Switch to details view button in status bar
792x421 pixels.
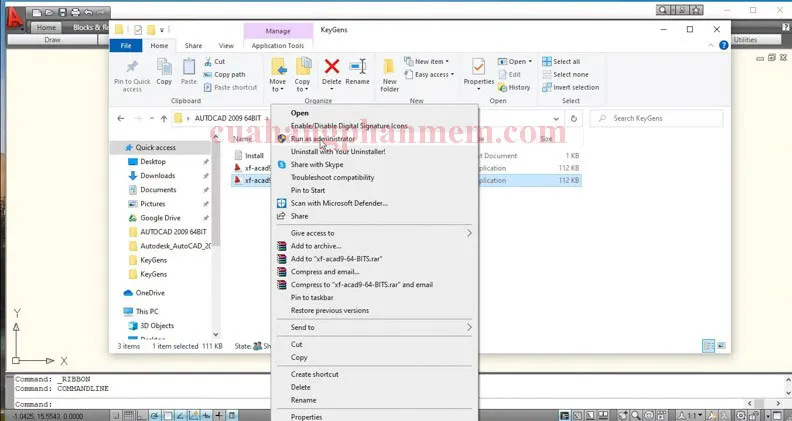click(x=709, y=346)
